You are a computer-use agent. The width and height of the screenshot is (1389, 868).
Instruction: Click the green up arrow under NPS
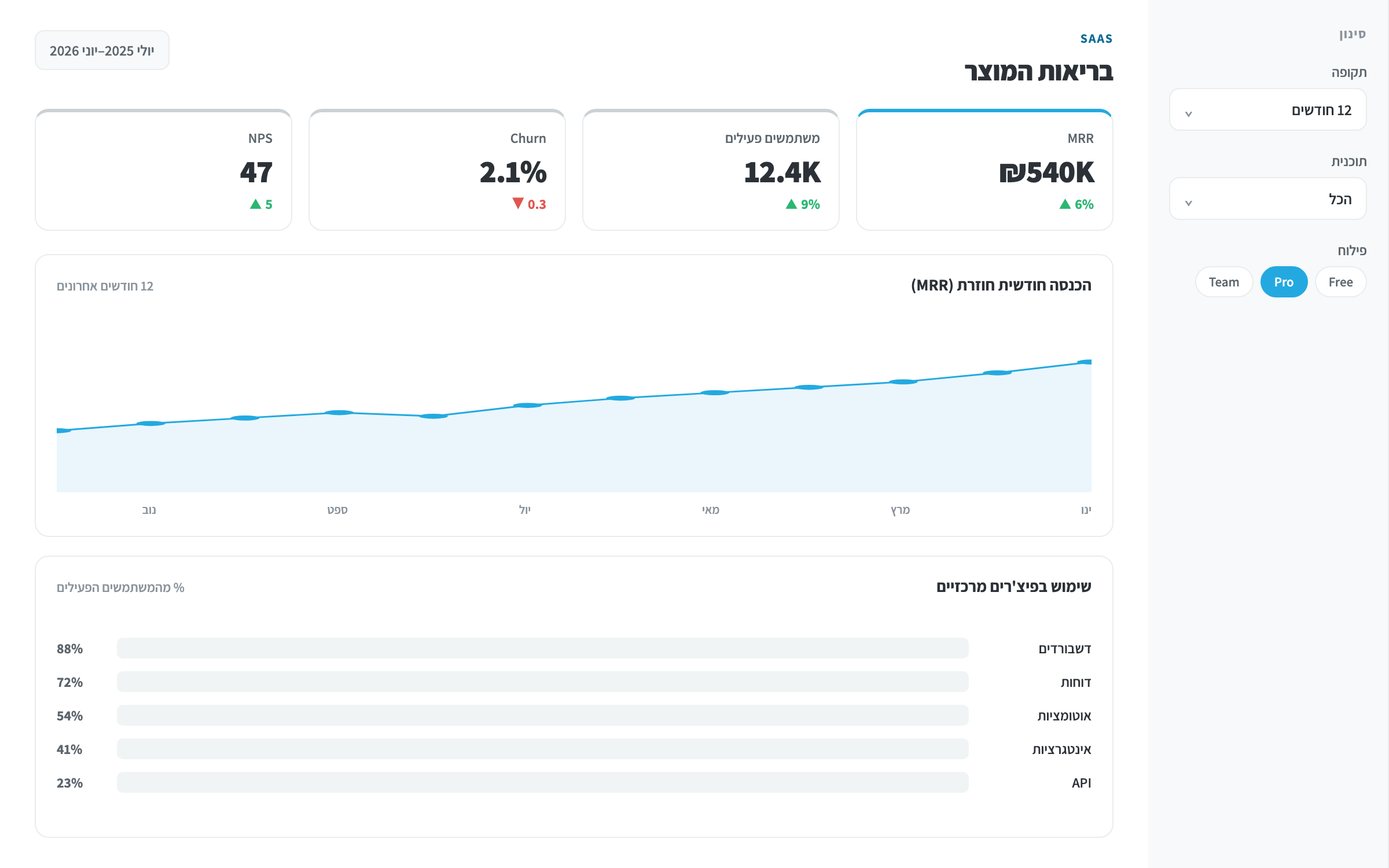pyautogui.click(x=255, y=204)
